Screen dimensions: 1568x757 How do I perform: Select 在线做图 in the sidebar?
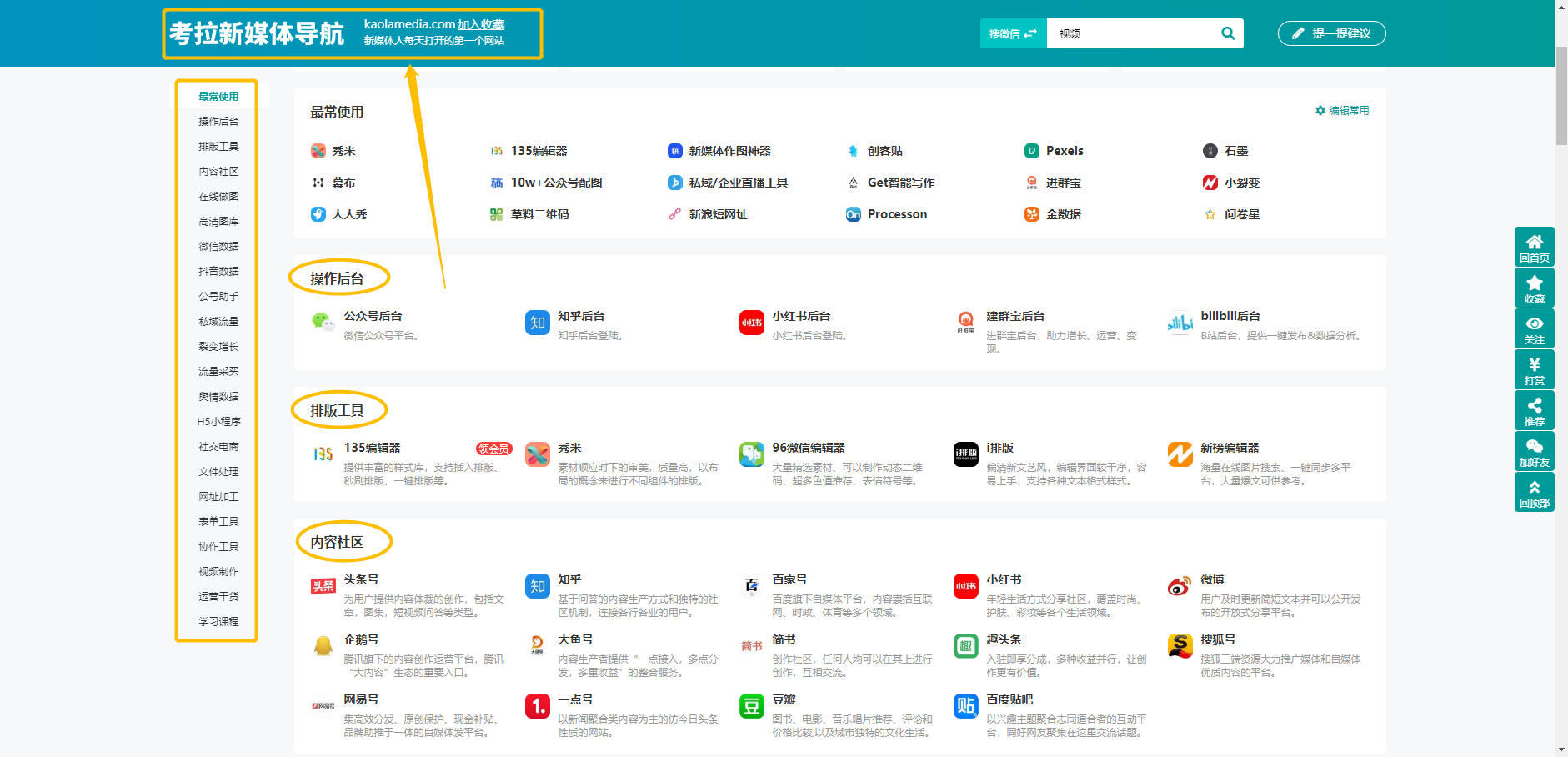(218, 197)
